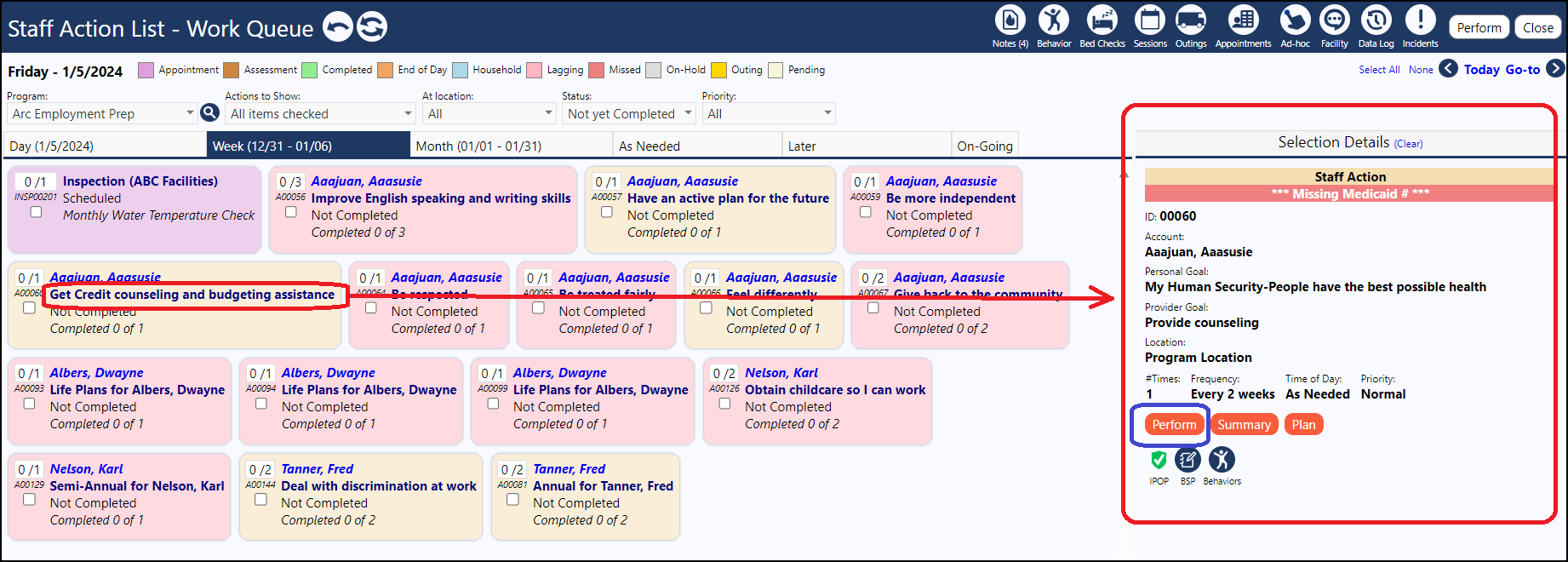Click Nelson, Karl name on A00126 card
The height and width of the screenshot is (562, 1568).
click(x=781, y=373)
